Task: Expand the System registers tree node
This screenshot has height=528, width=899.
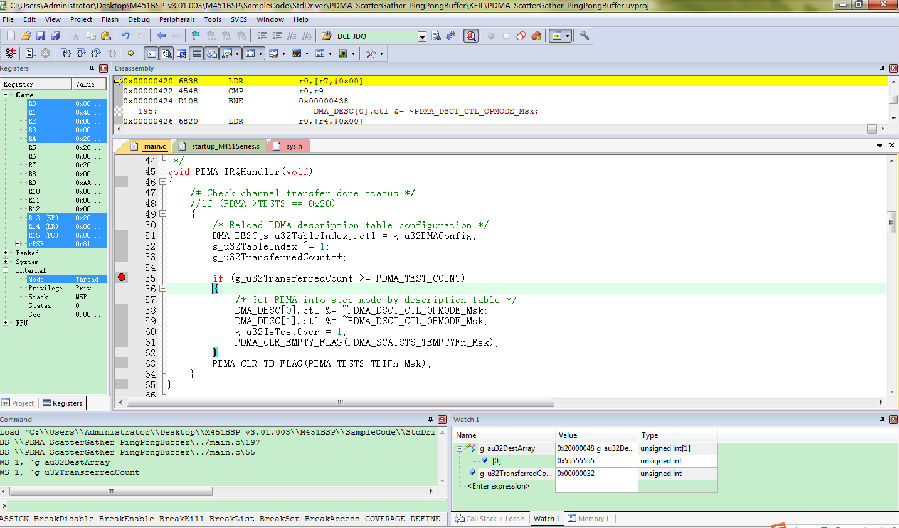Action: coord(7,261)
